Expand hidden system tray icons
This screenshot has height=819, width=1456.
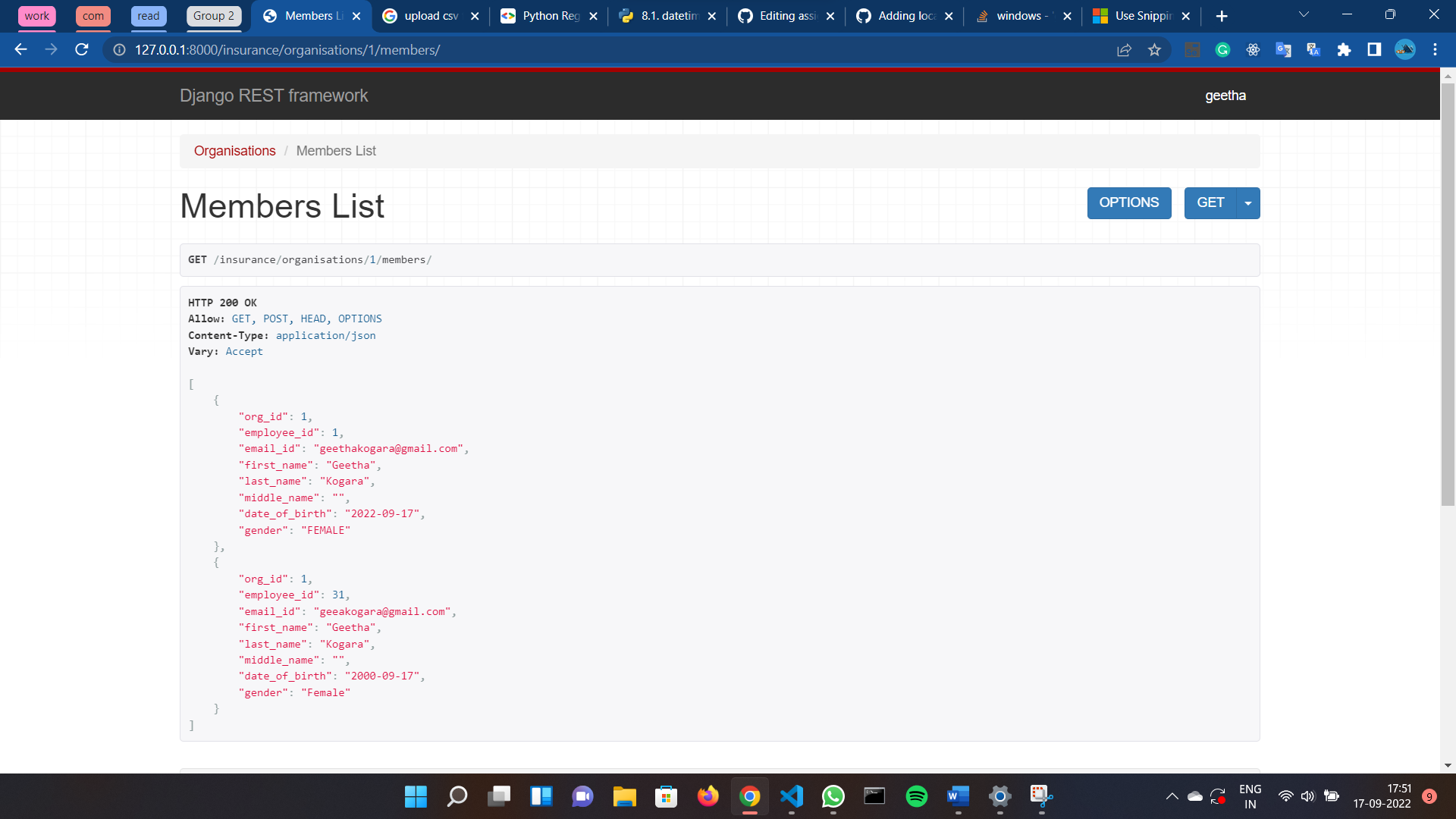[x=1171, y=796]
